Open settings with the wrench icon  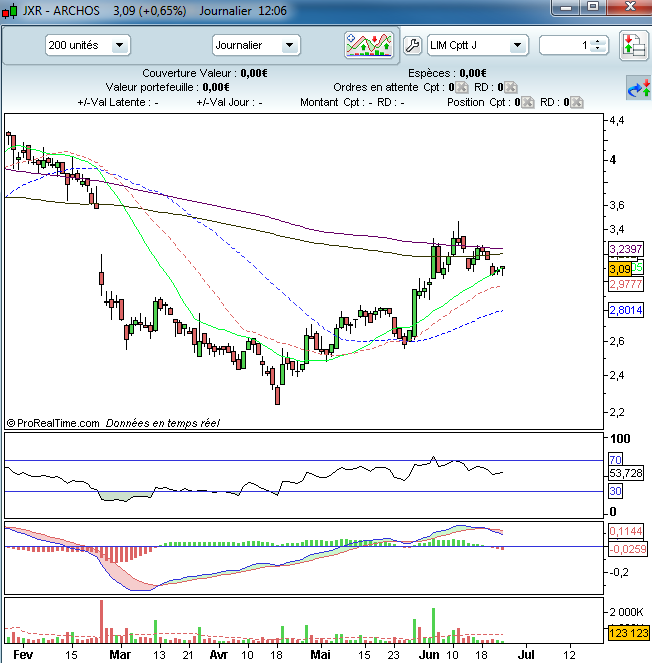tap(412, 45)
